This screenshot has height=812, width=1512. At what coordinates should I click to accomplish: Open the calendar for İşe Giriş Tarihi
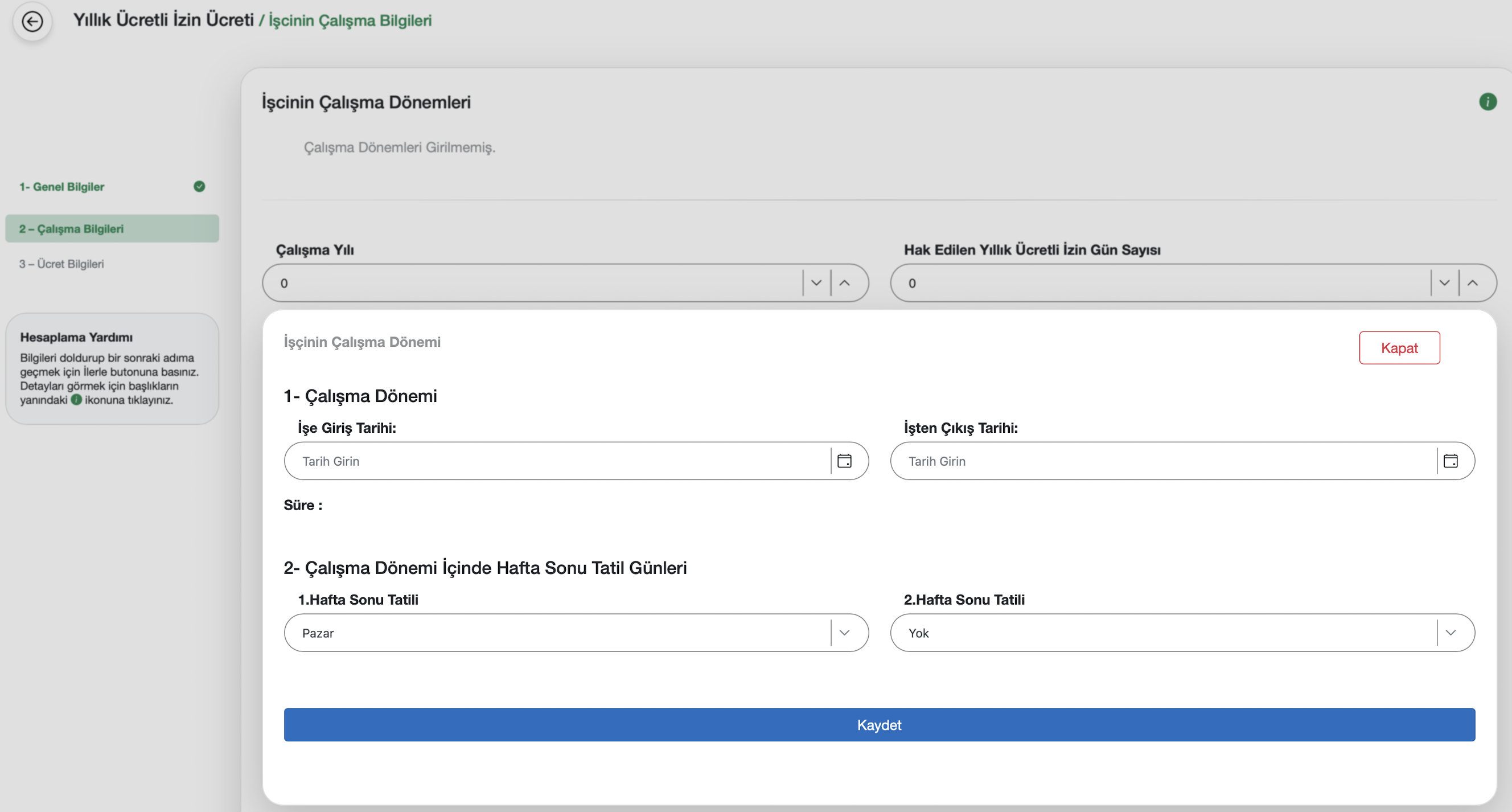coord(844,461)
